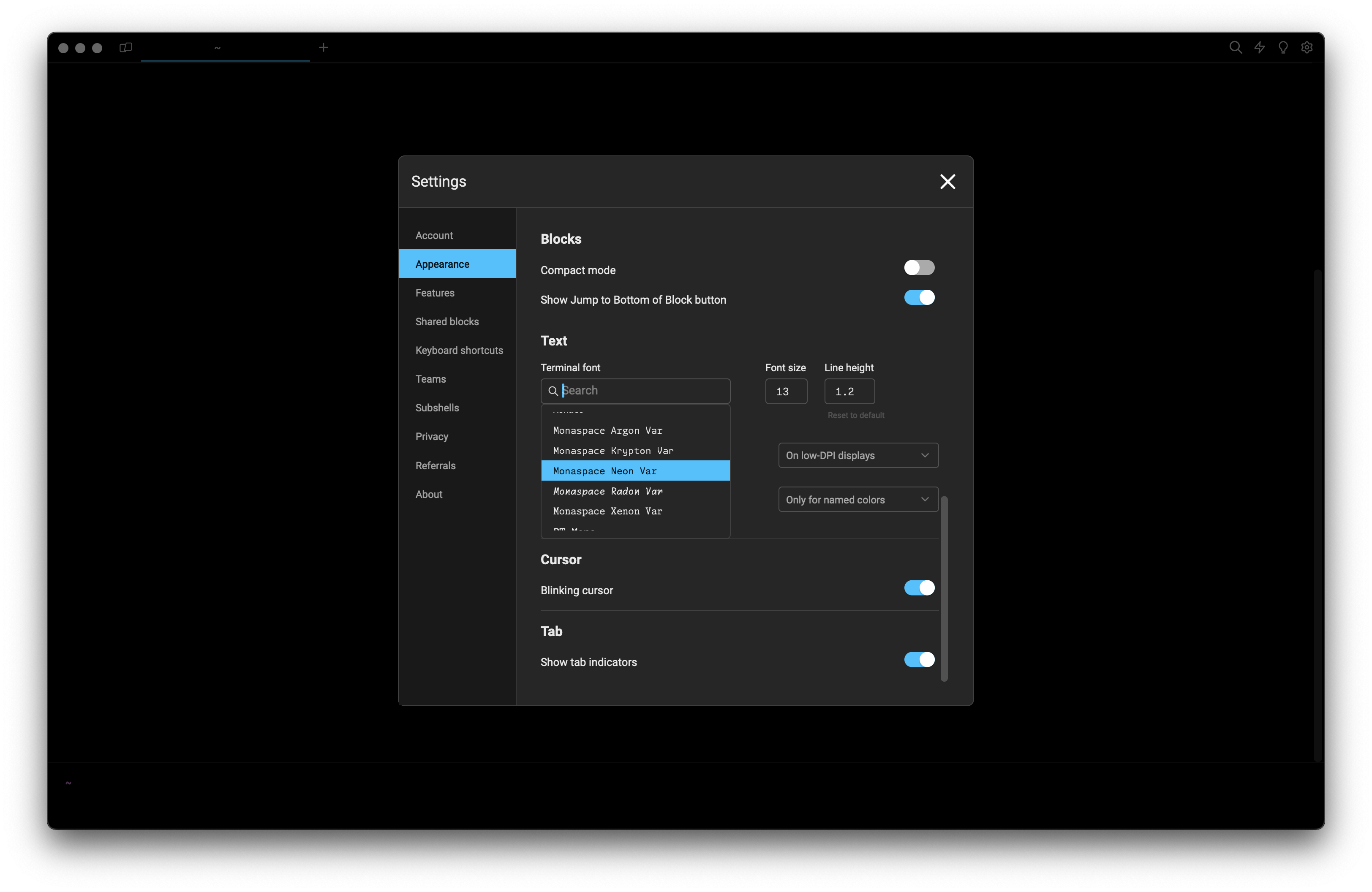Click the terminal font Search field
Image resolution: width=1372 pixels, height=892 pixels.
point(635,391)
